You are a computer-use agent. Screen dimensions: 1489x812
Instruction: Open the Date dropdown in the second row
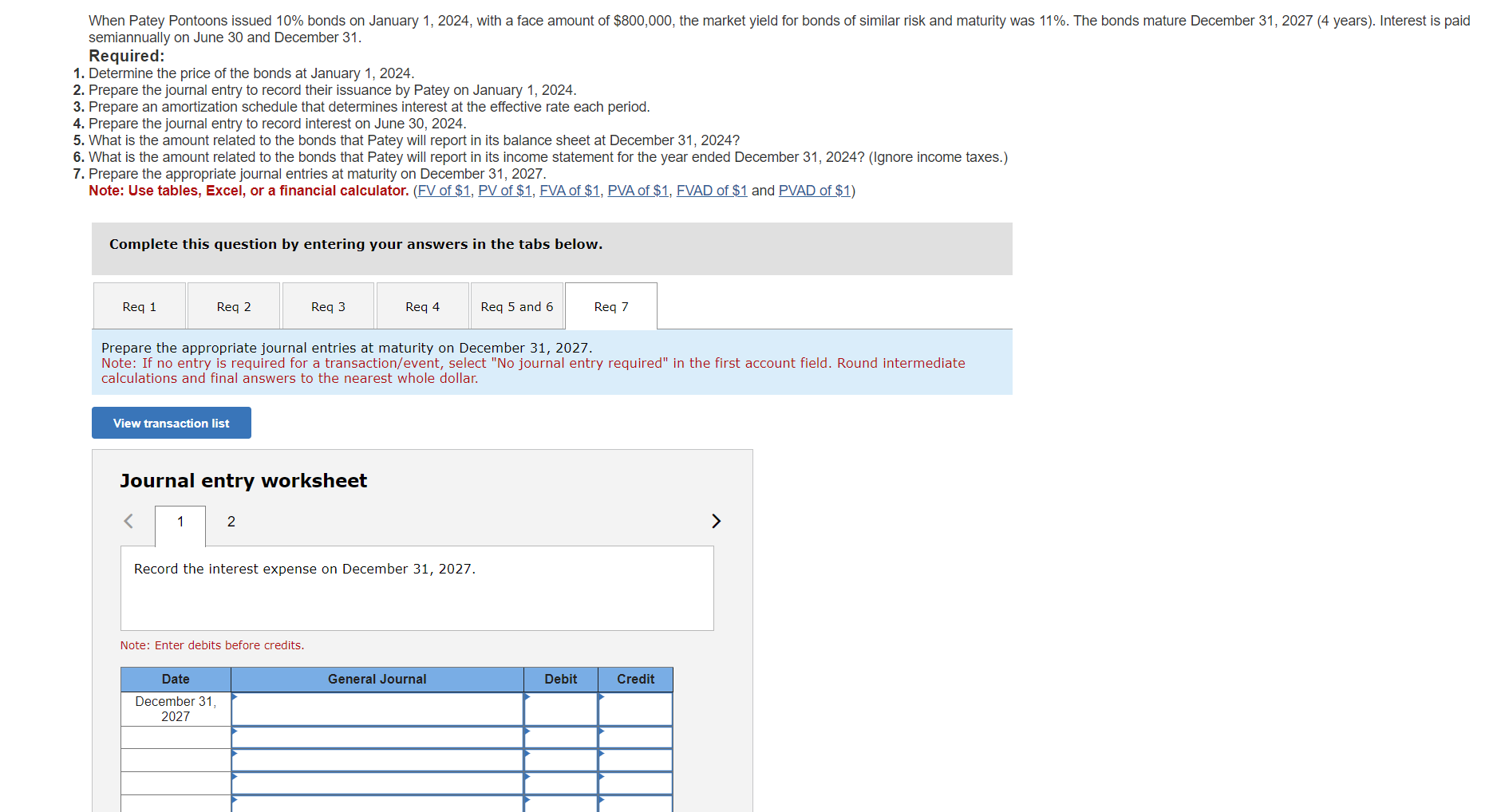[176, 737]
